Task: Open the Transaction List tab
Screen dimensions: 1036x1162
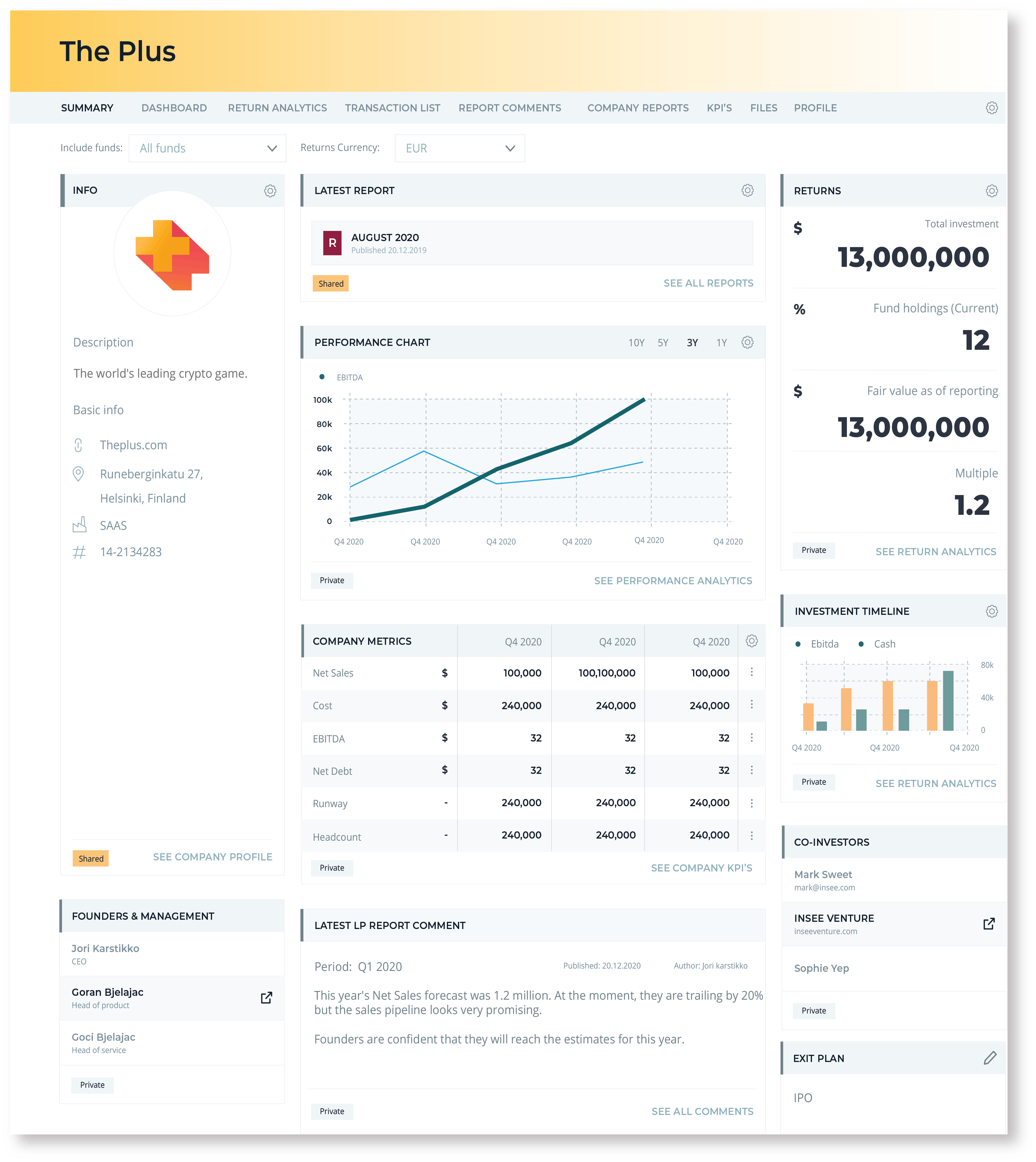Action: coord(392,108)
